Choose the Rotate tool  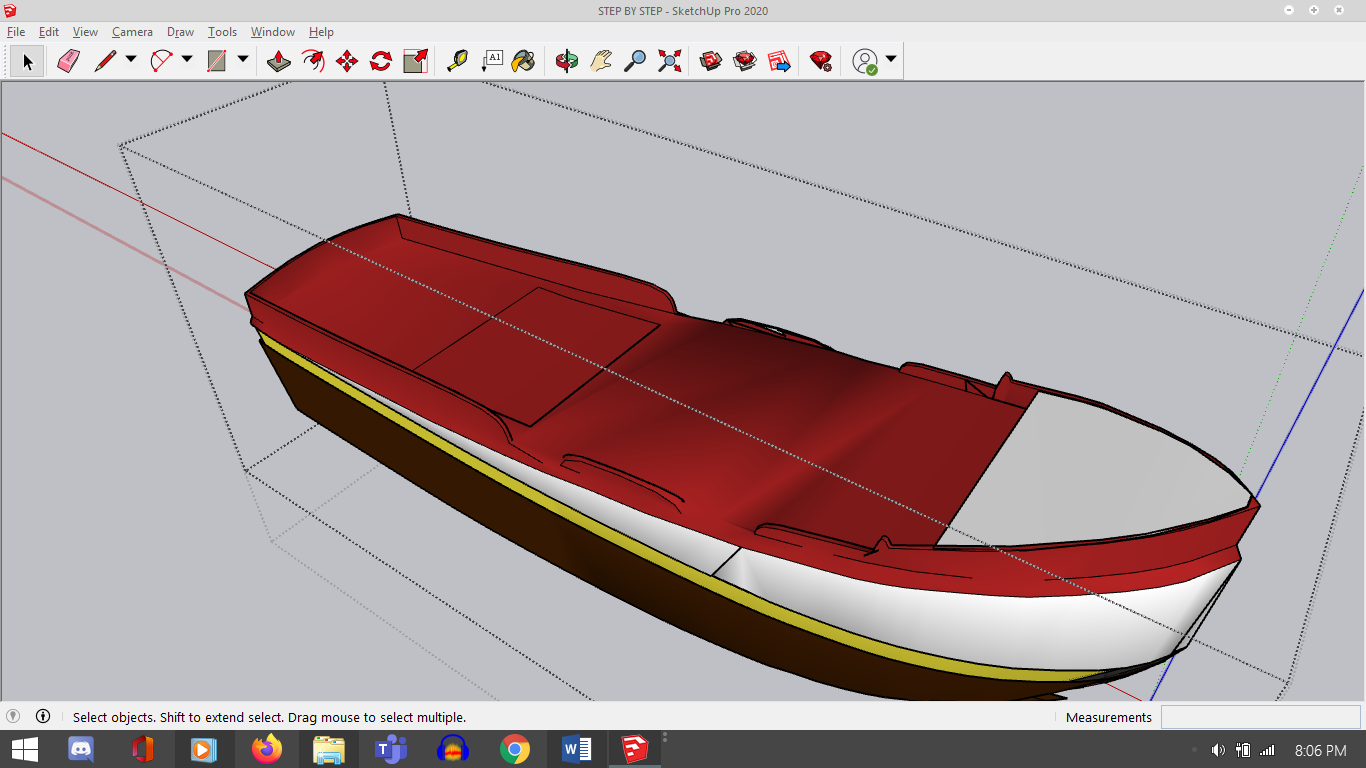tap(381, 61)
